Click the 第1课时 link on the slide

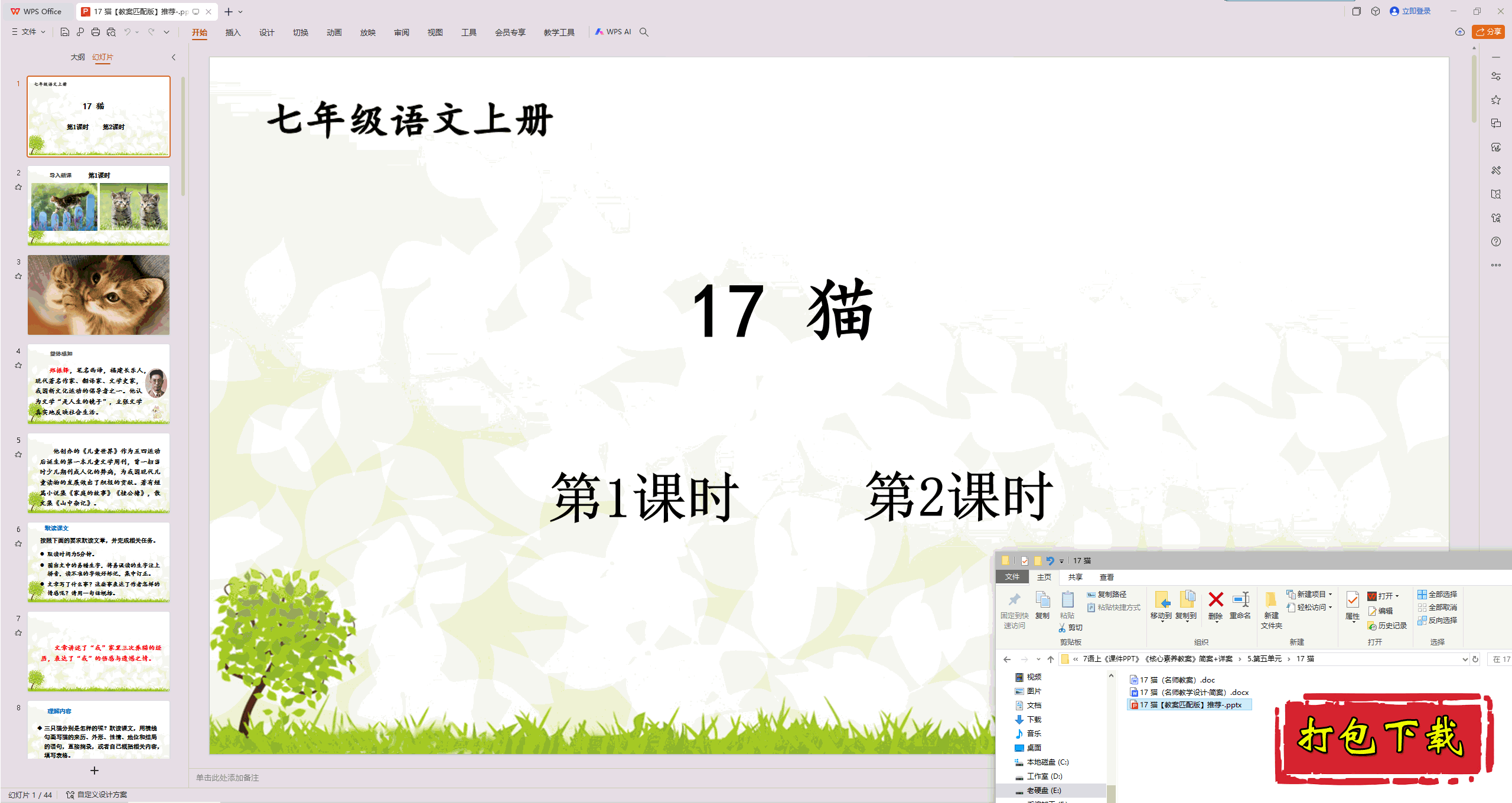644,497
